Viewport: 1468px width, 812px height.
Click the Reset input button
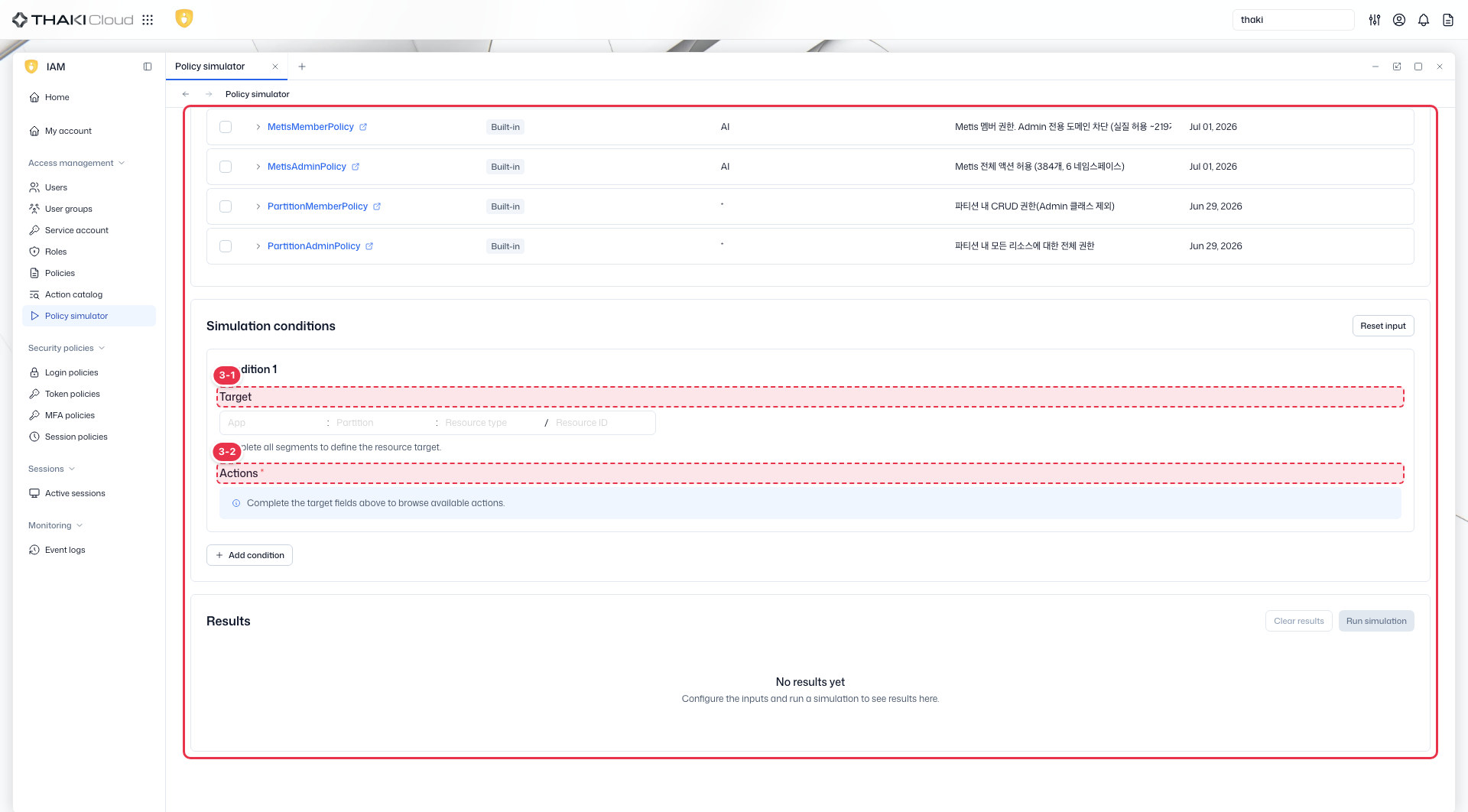1383,326
